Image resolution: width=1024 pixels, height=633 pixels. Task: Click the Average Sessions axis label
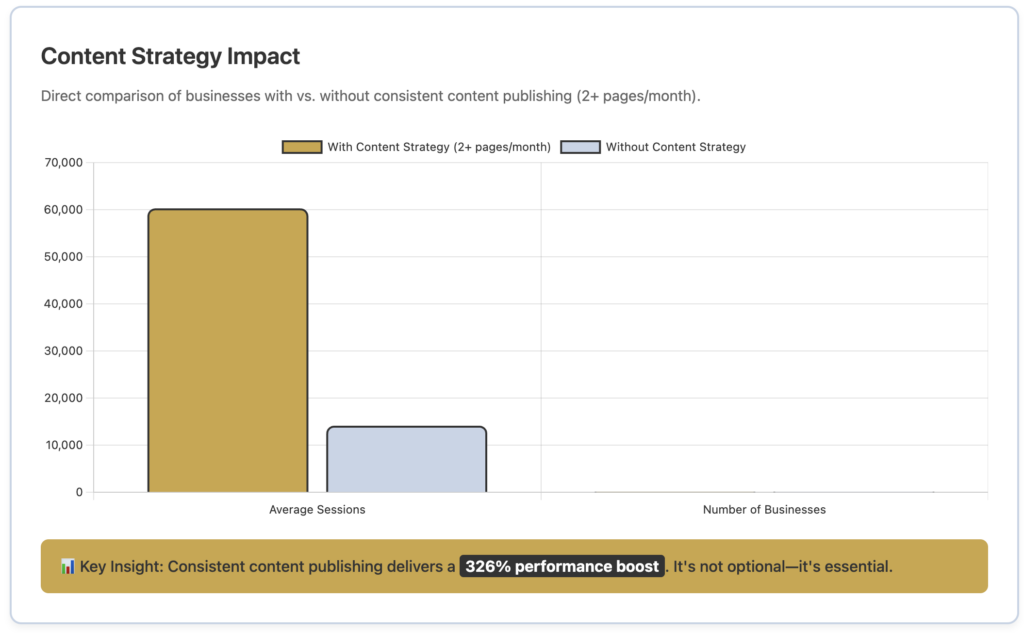(x=317, y=510)
